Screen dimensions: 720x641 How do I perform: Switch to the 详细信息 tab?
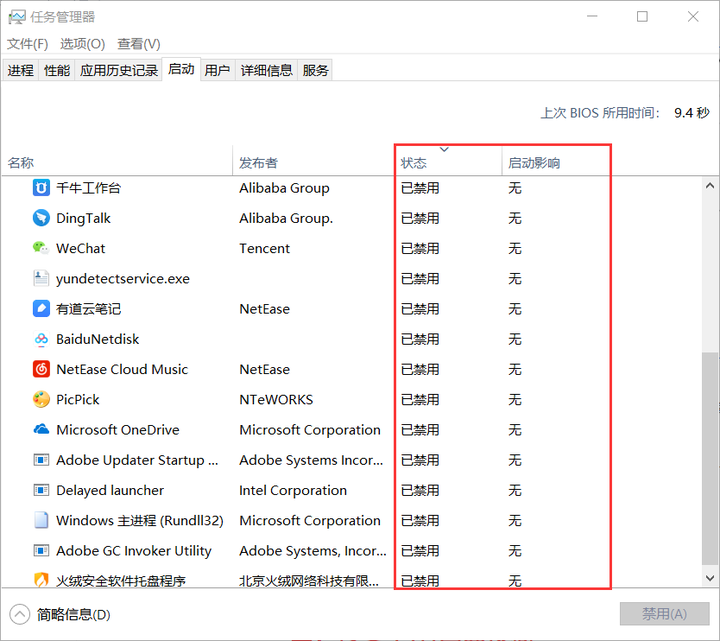[x=267, y=70]
